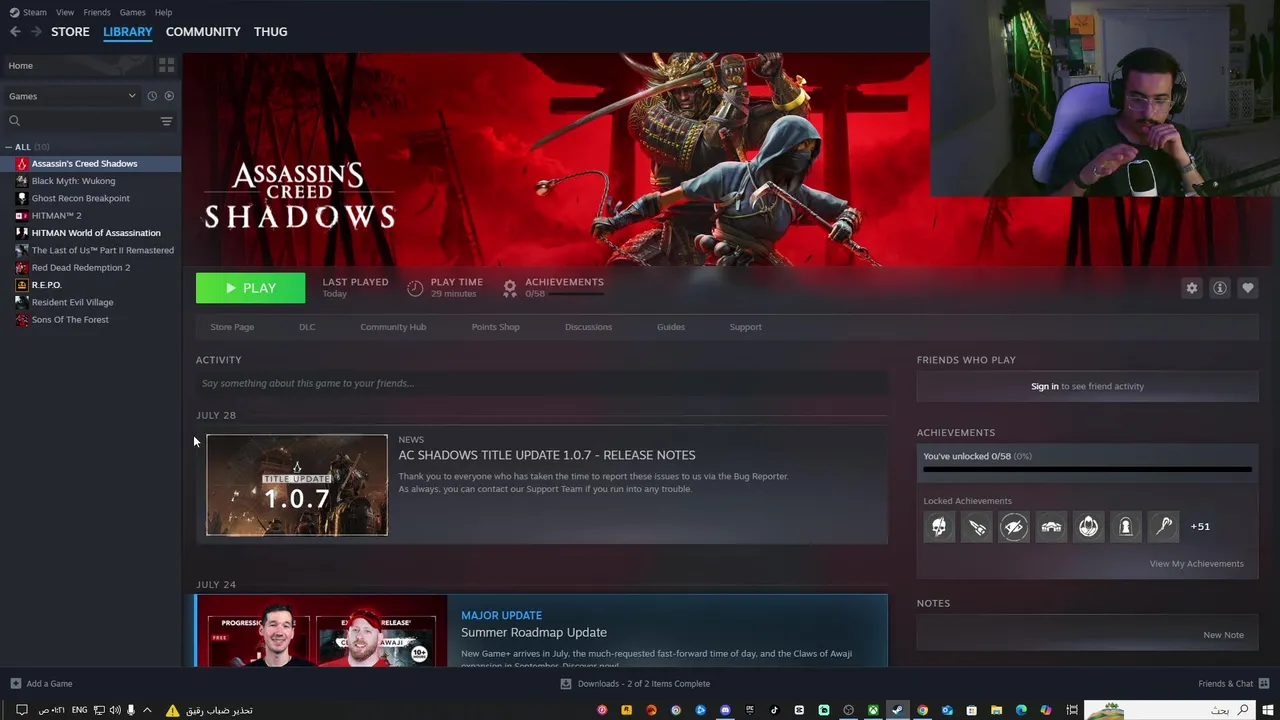Select HITMAN 2 in library list
Screen dimensions: 1280x720
point(56,215)
